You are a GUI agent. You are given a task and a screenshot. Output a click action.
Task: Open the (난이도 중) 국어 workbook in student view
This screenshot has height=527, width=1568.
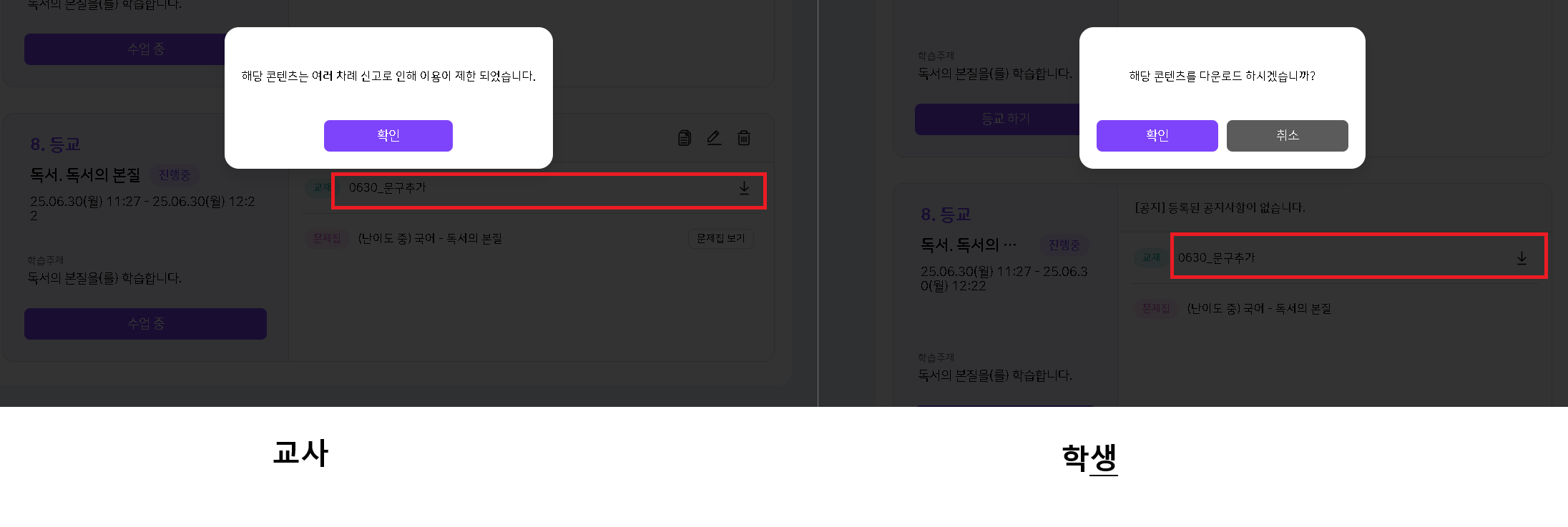[x=1259, y=309]
